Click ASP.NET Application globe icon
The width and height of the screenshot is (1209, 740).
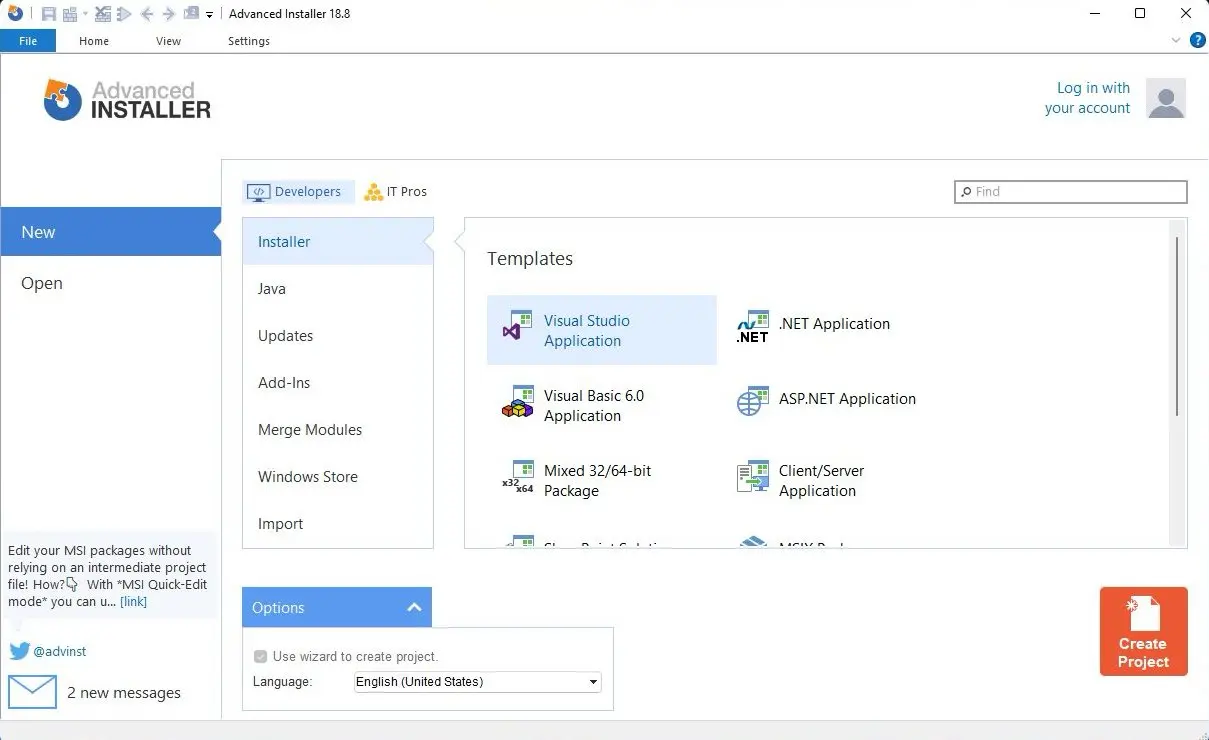click(753, 401)
